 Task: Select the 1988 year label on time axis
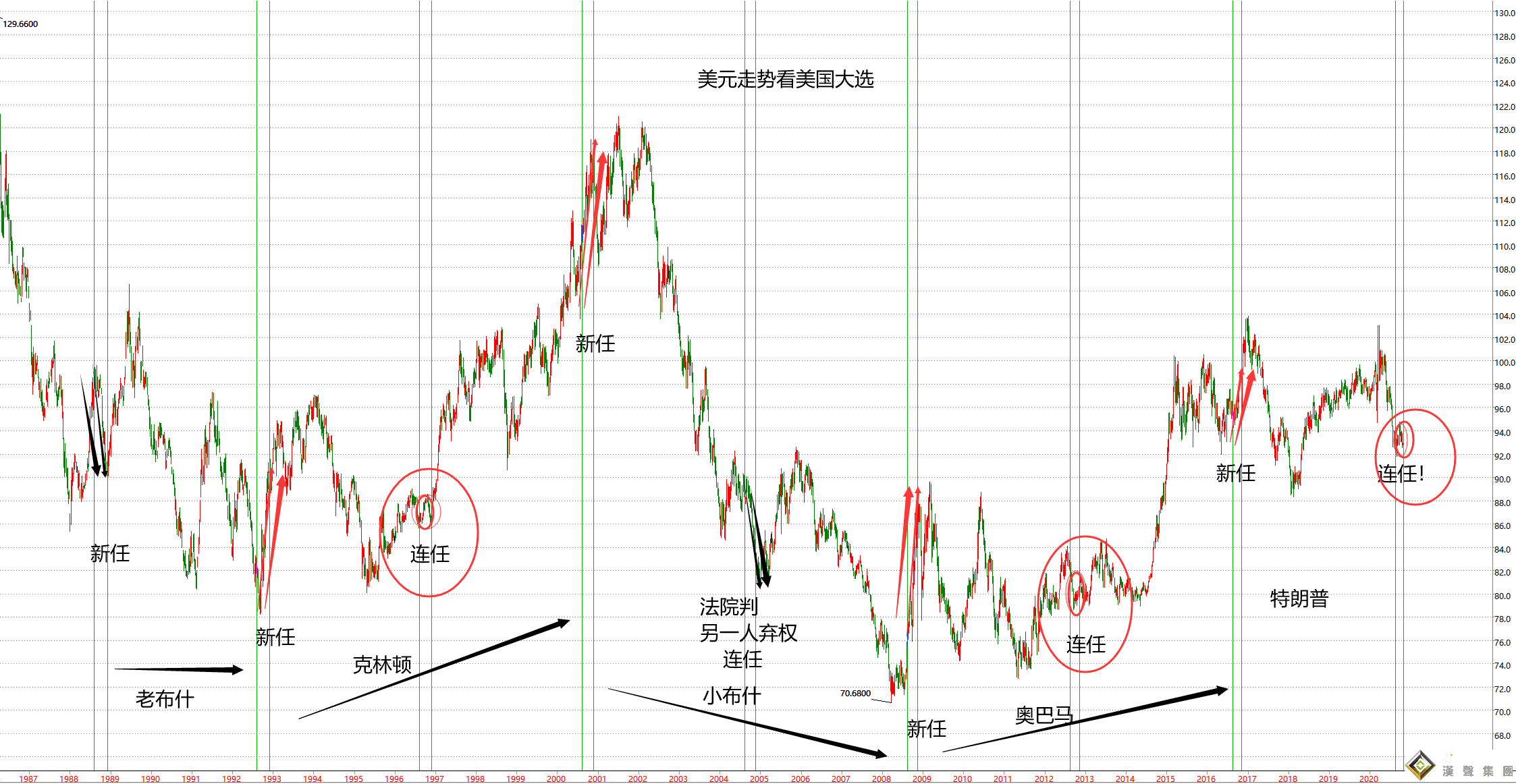tap(69, 779)
